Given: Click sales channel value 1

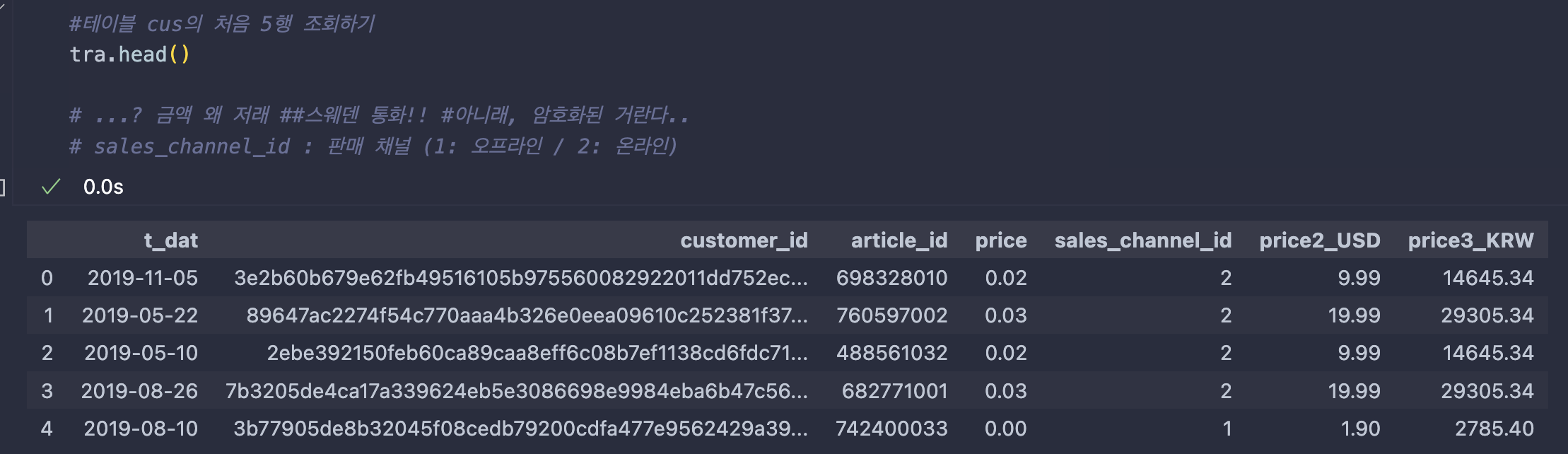Looking at the screenshot, I should tap(1227, 429).
